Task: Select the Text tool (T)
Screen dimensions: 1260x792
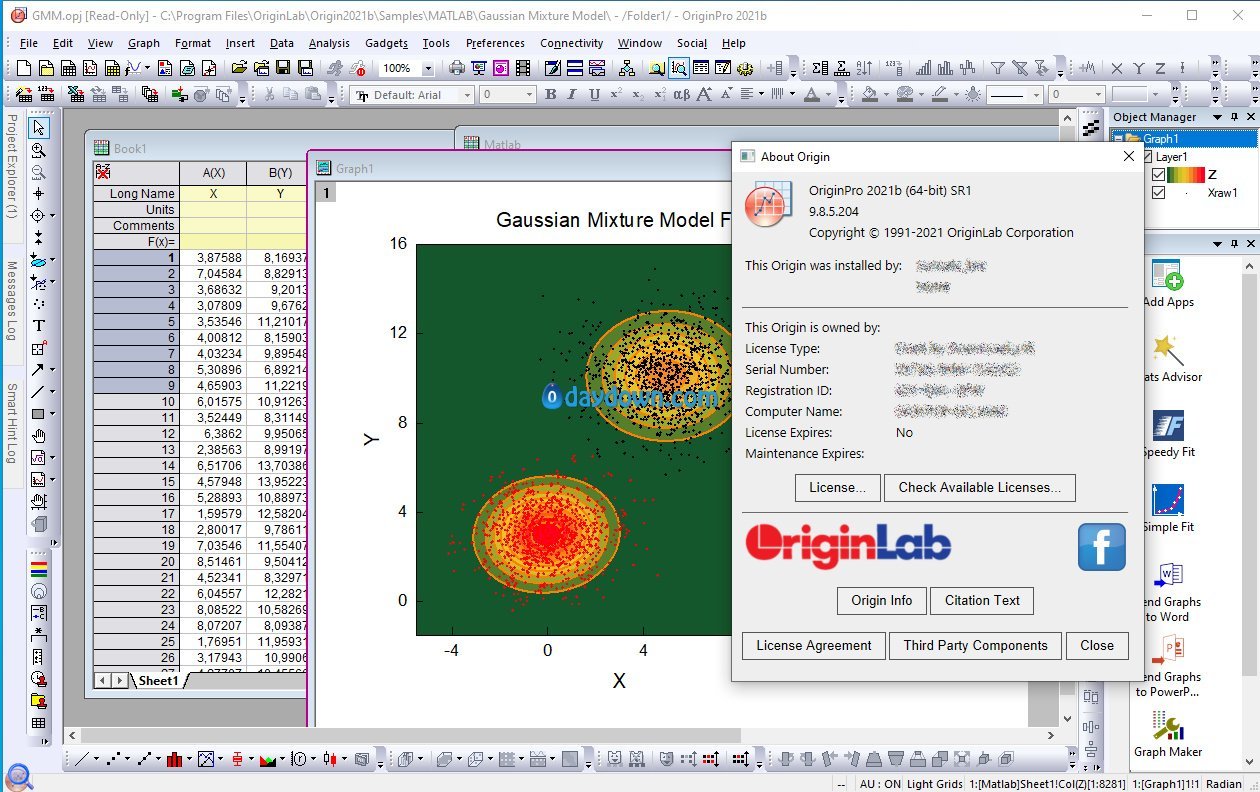Action: [x=39, y=326]
